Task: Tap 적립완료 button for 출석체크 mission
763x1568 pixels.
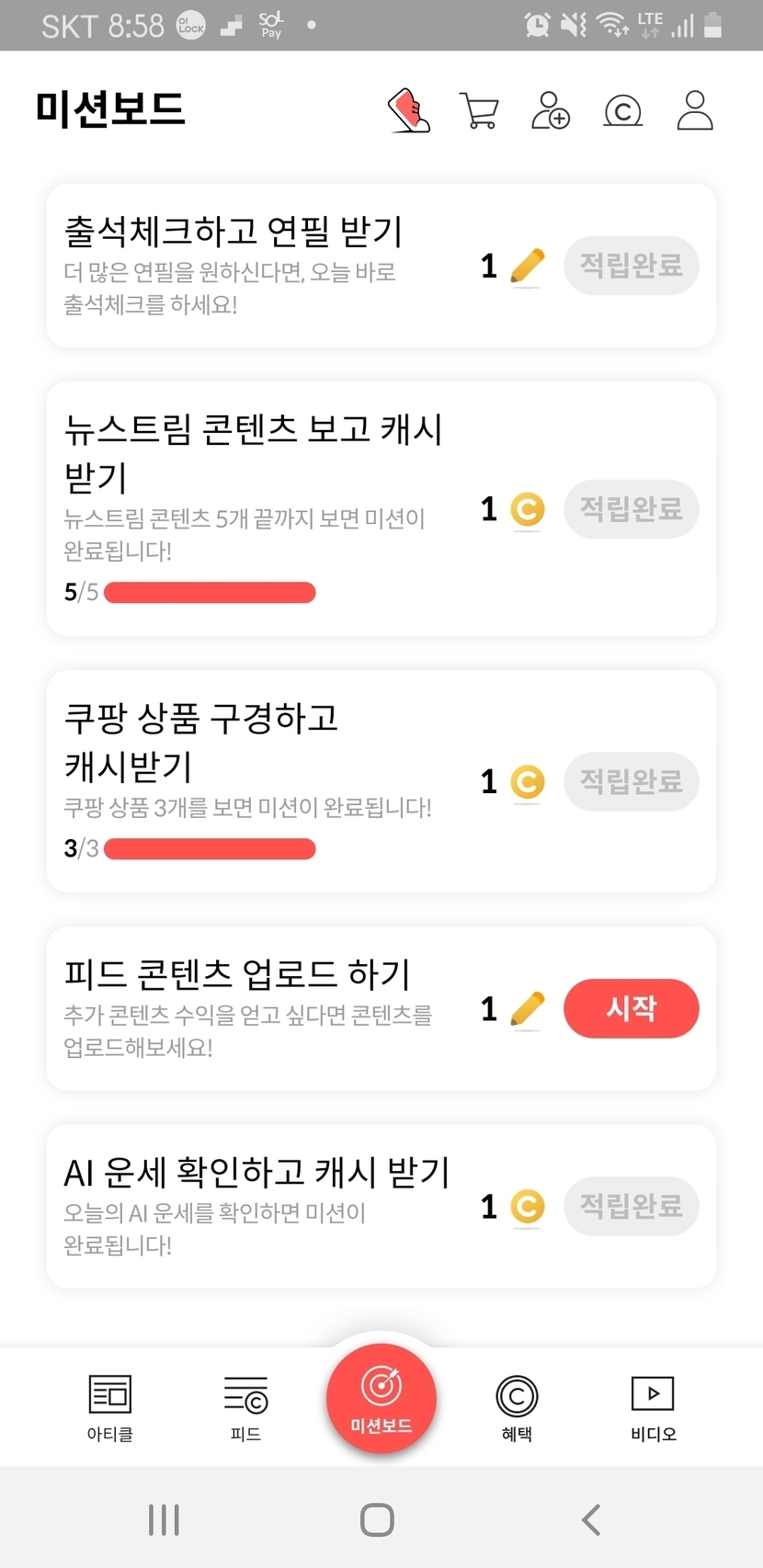Action: [631, 266]
